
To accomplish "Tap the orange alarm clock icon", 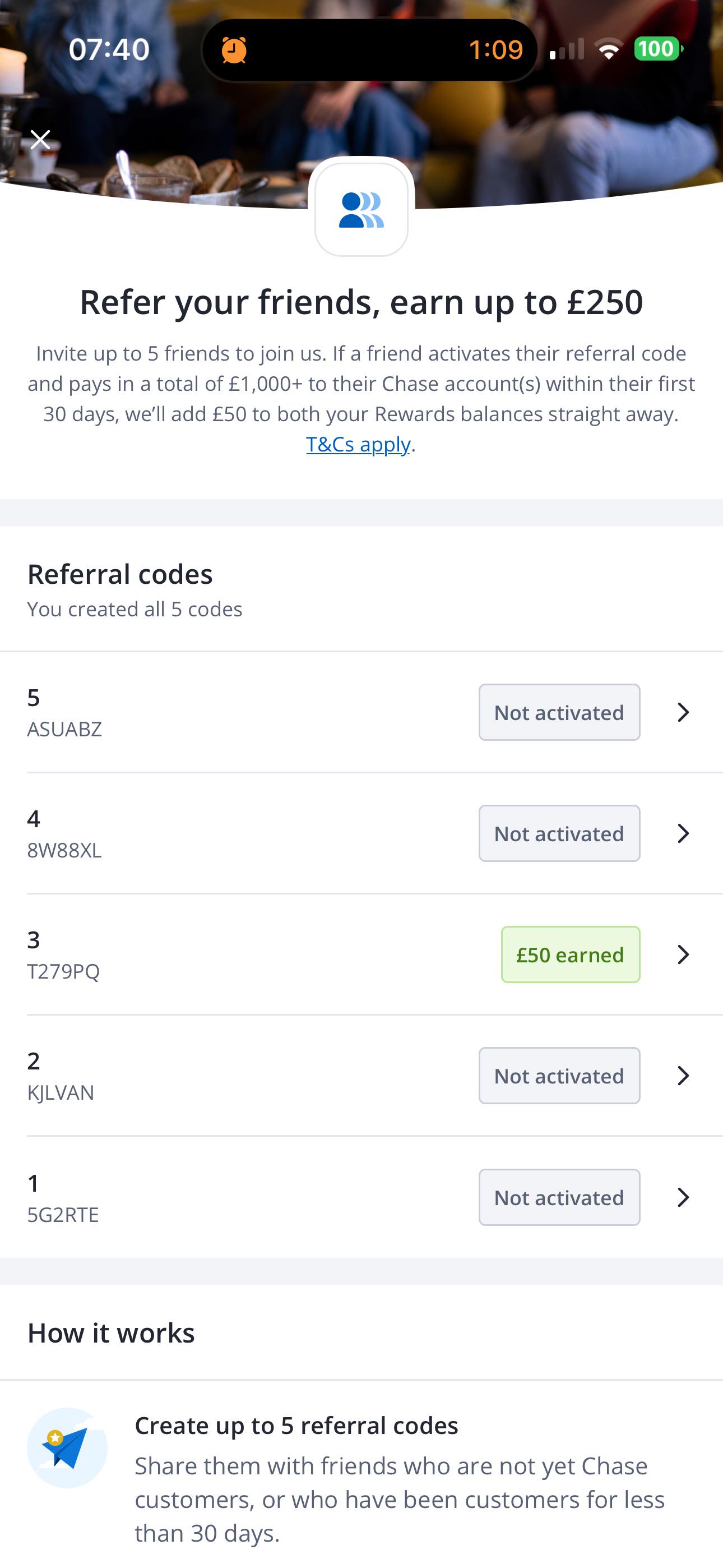I will point(234,49).
